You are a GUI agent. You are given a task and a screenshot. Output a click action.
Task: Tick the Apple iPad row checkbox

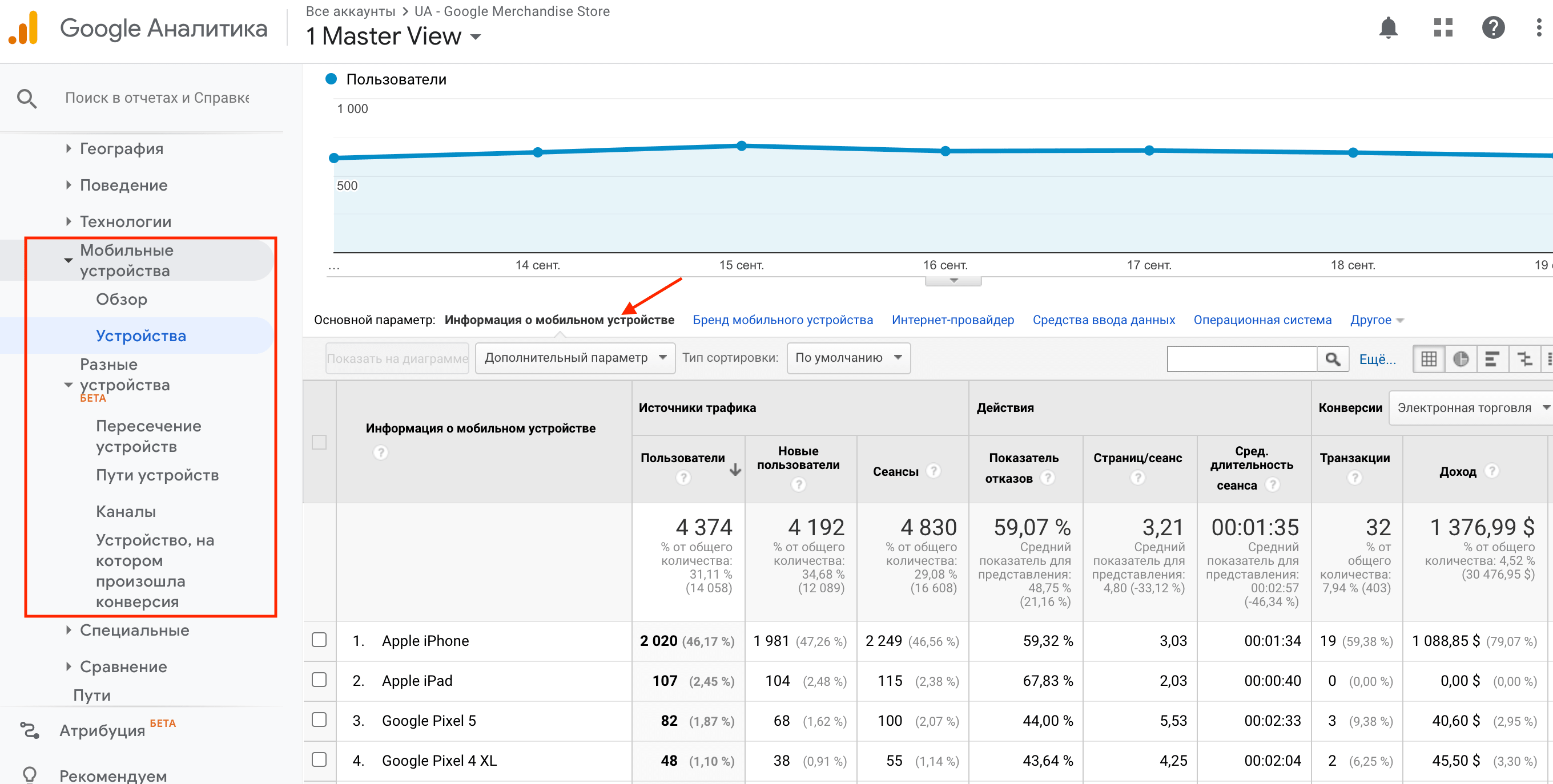319,680
